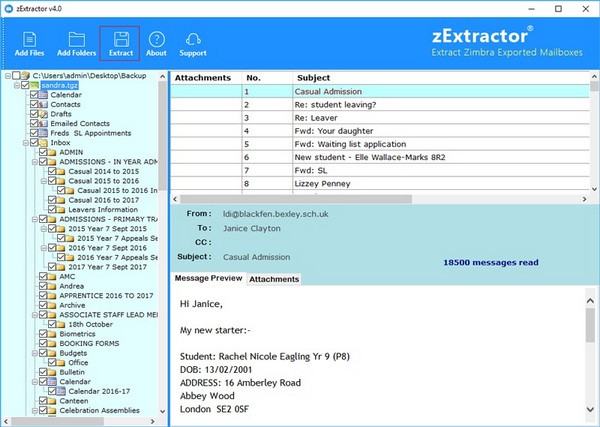The width and height of the screenshot is (600, 427).
Task: Select the Casual Admission message row
Action: 380,91
